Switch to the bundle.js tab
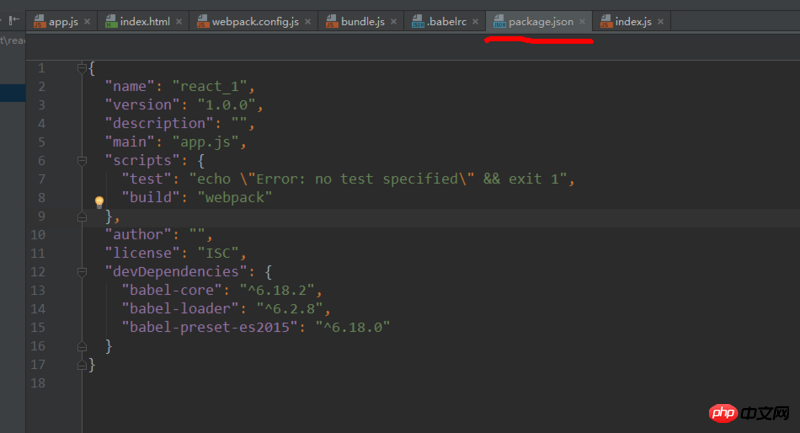Screen dimensions: 800x433 [x=357, y=21]
